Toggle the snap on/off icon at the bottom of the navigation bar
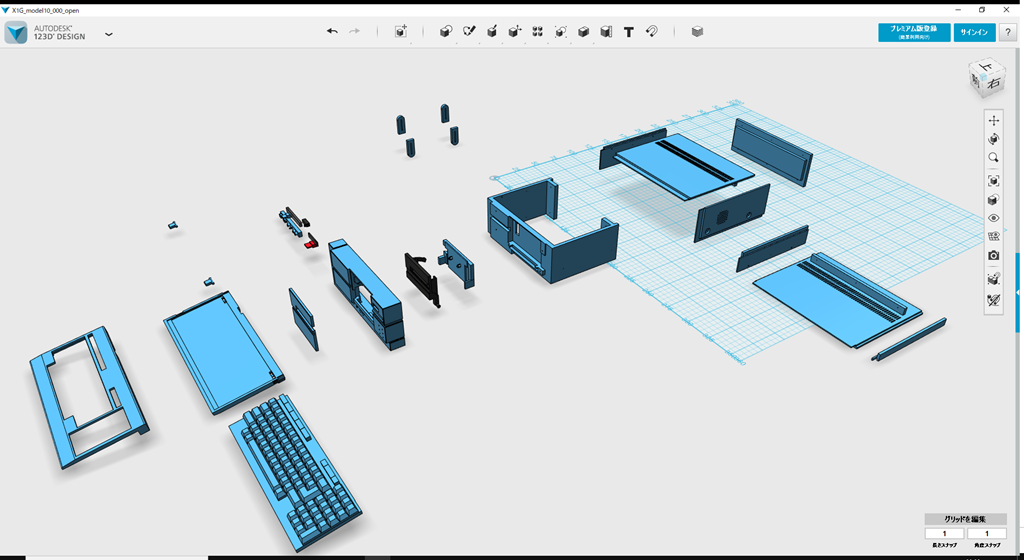This screenshot has width=1024, height=560. tap(993, 300)
